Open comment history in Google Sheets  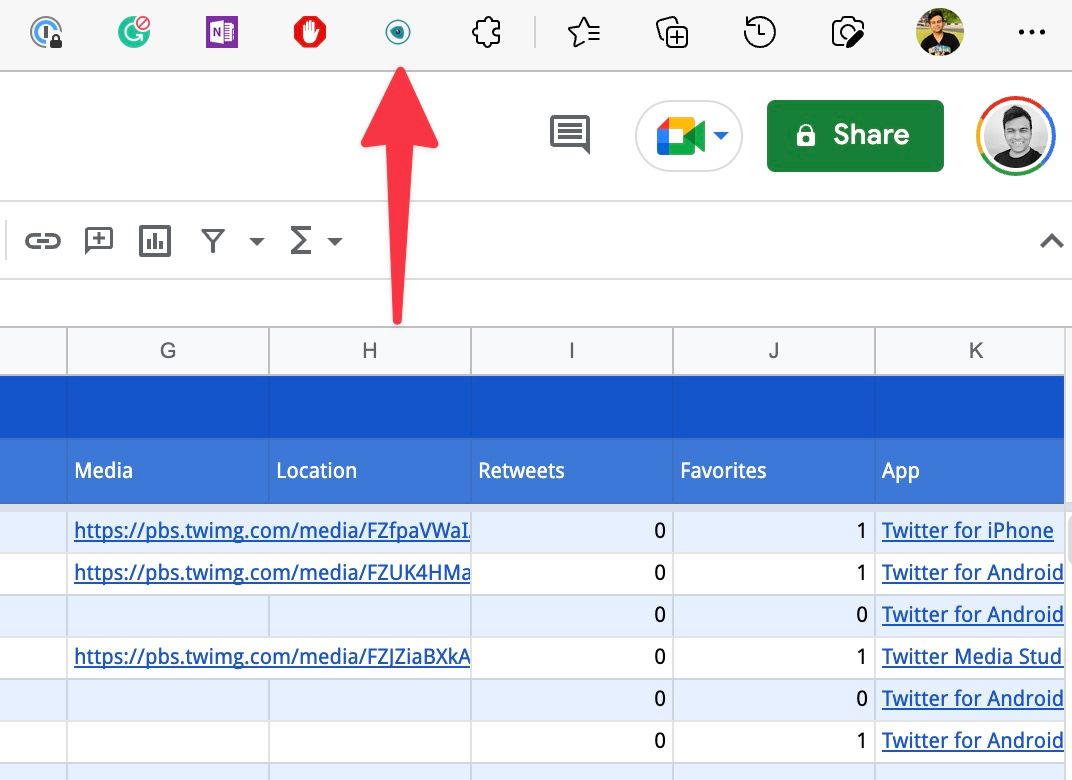point(569,135)
